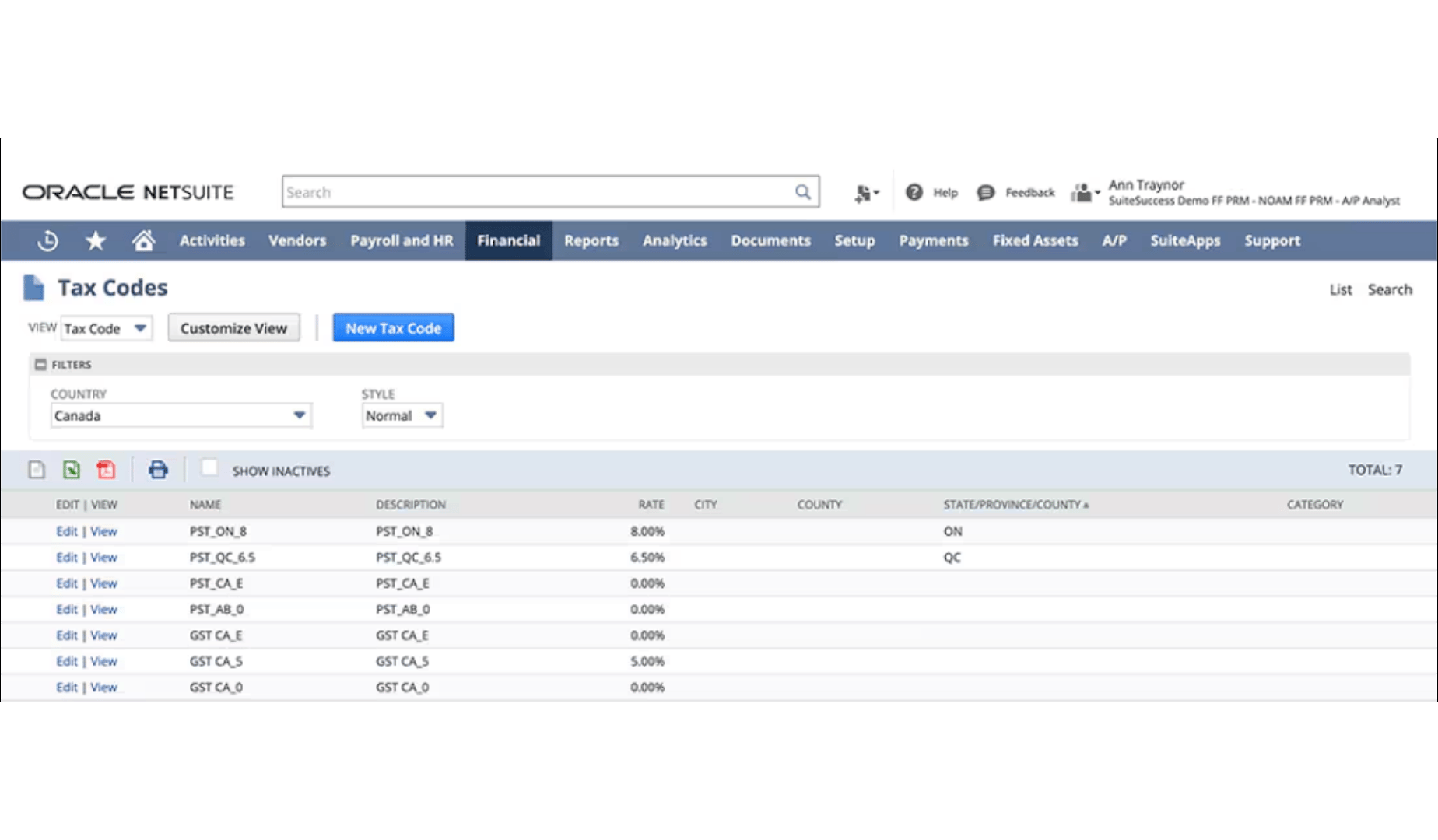Open the Fixed Assets menu
The image size is (1438, 840).
pos(1035,240)
